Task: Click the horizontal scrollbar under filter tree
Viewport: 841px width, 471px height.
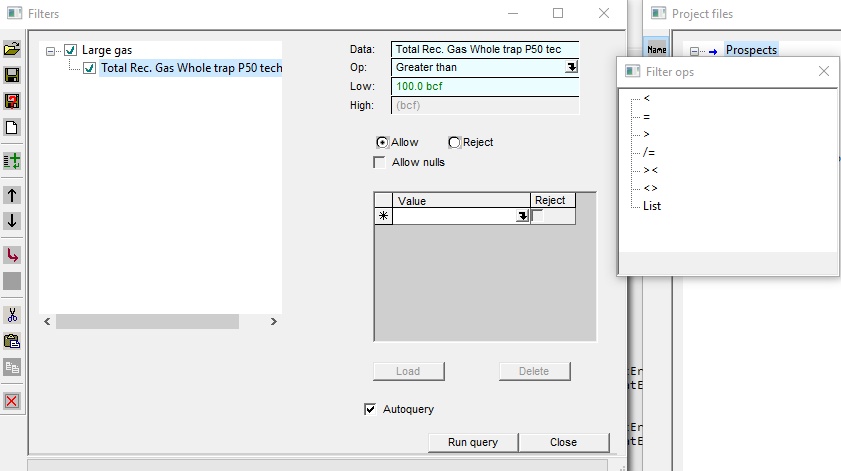Action: coord(147,321)
